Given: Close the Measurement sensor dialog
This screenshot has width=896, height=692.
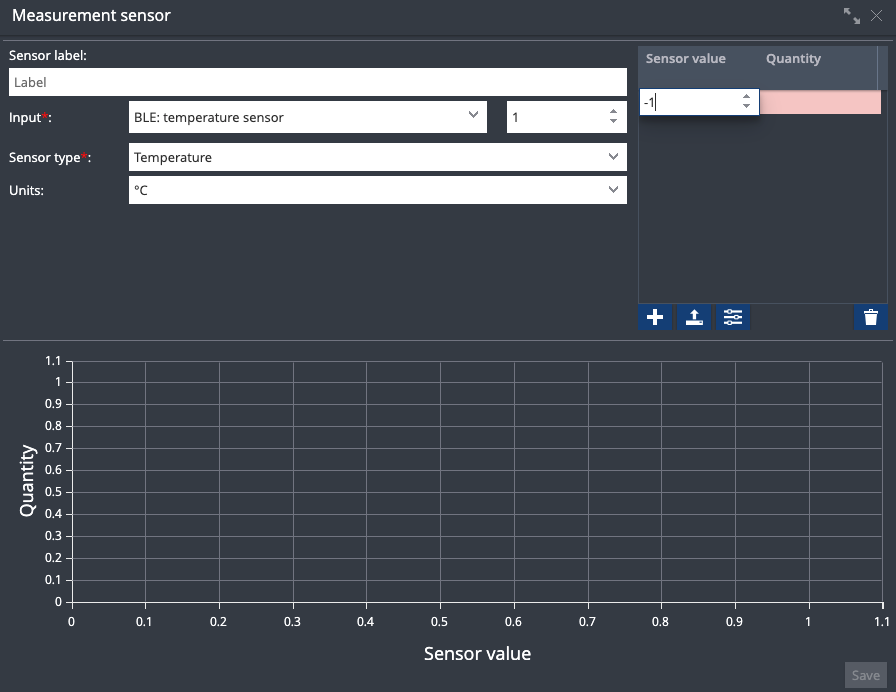Looking at the screenshot, I should [x=876, y=16].
